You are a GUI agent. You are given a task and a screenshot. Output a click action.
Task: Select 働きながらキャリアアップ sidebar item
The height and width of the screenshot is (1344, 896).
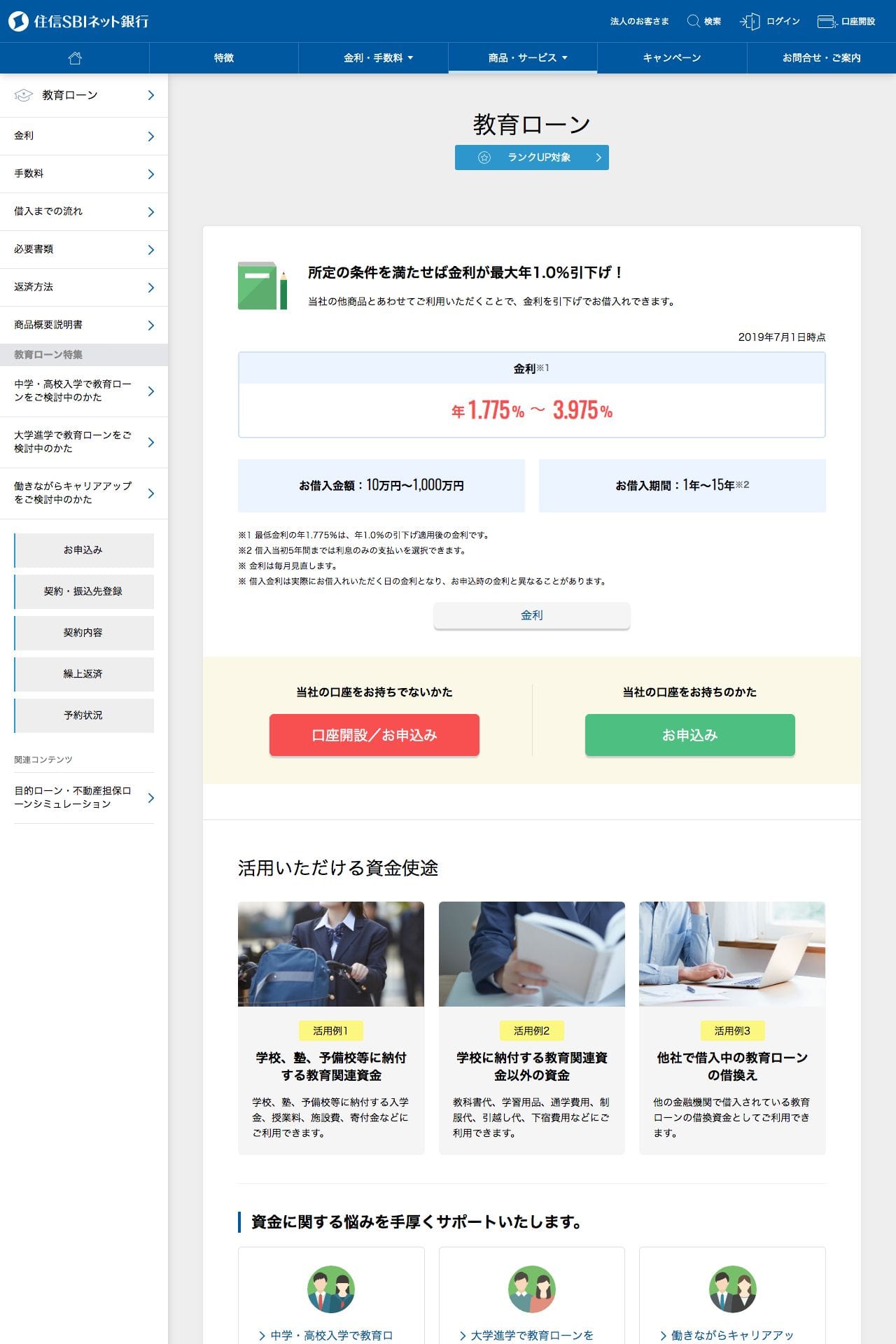84,493
